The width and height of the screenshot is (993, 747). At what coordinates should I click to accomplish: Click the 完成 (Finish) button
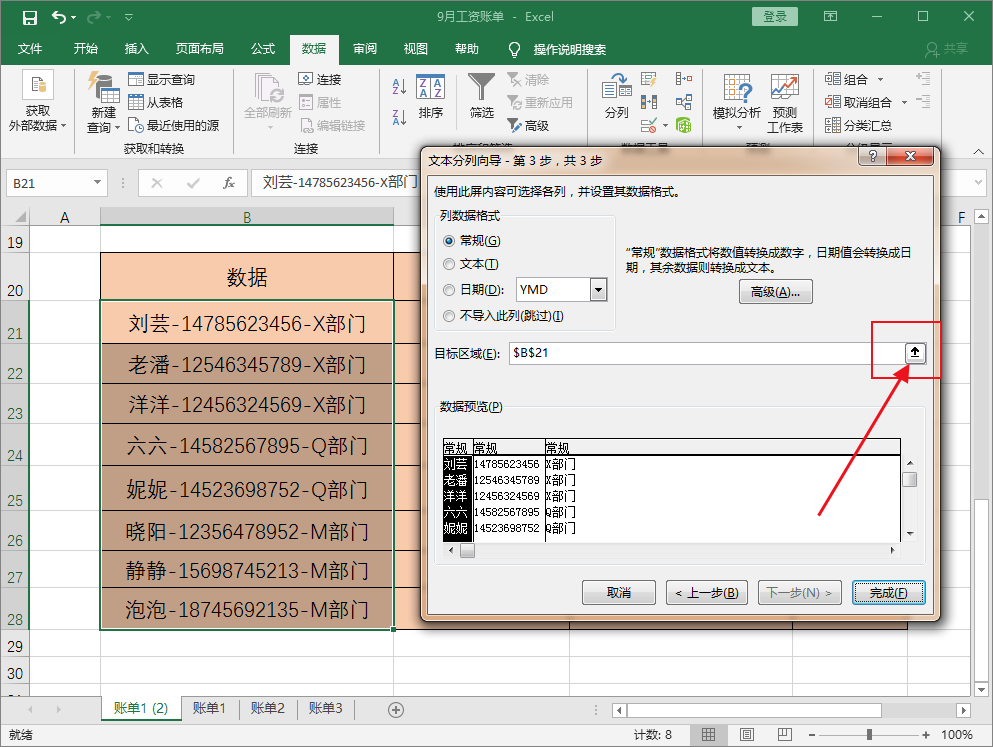point(888,592)
